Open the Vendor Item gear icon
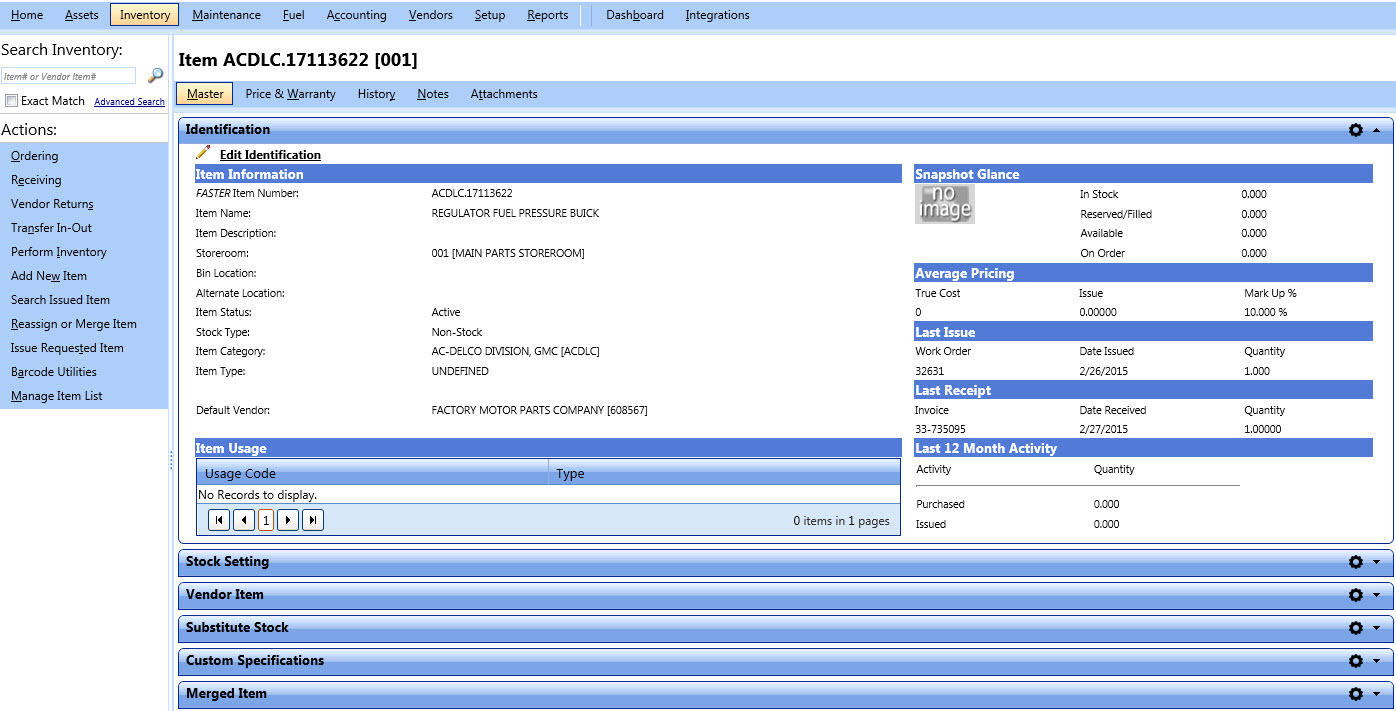The image size is (1396, 711). pyautogui.click(x=1356, y=595)
